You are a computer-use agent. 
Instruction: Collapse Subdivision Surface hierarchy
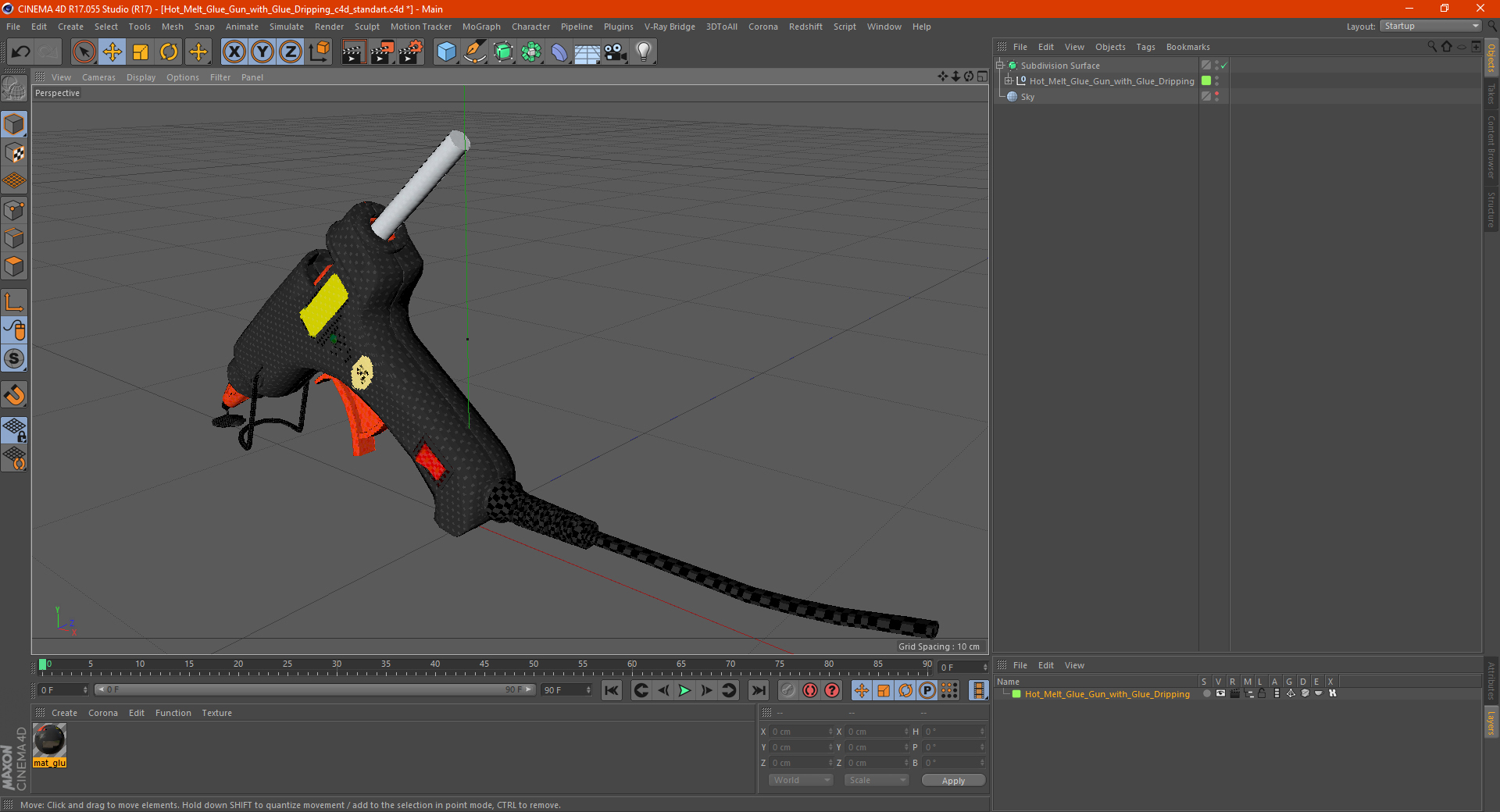point(999,66)
